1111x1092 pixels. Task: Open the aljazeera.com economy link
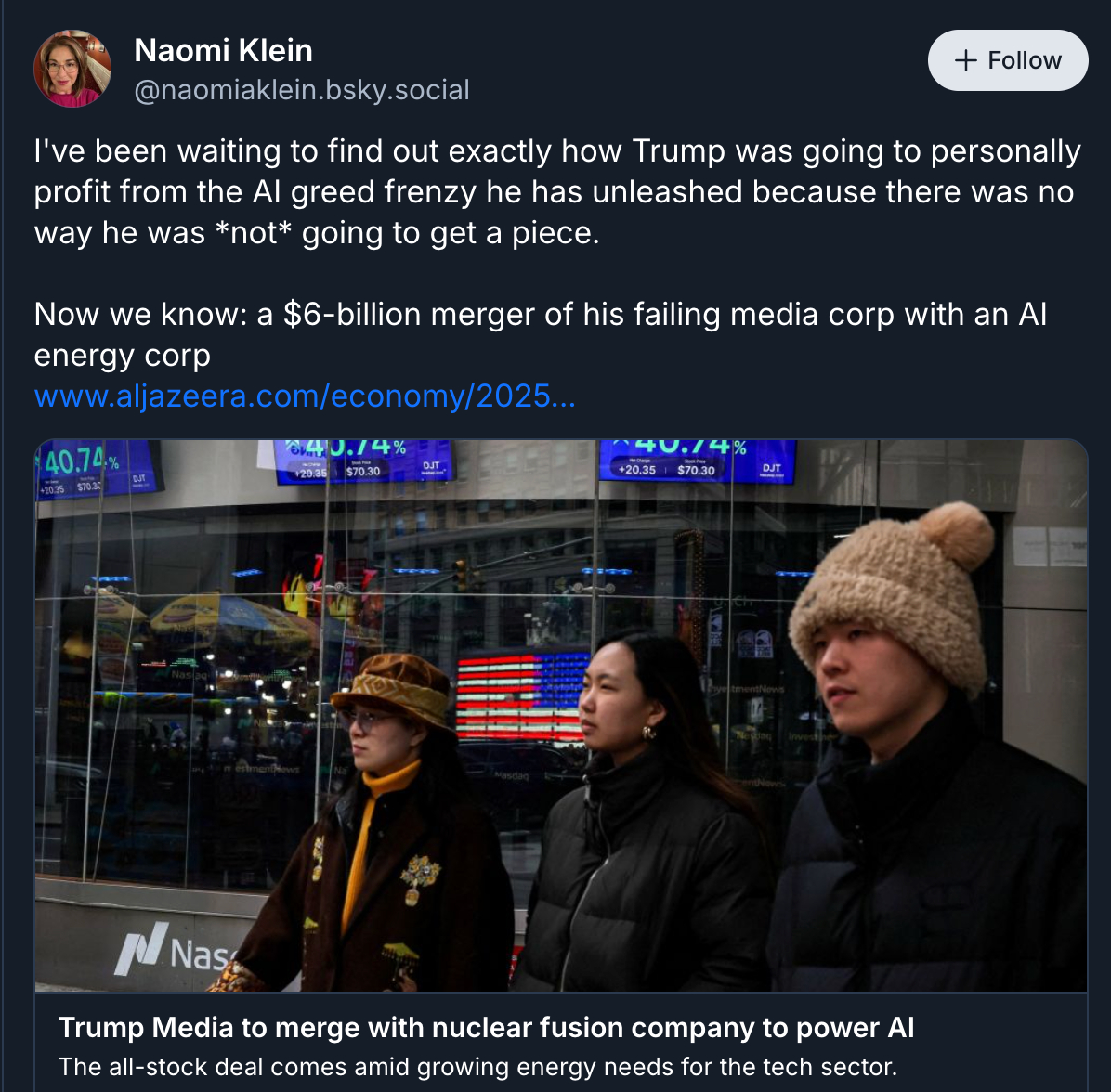(x=305, y=396)
